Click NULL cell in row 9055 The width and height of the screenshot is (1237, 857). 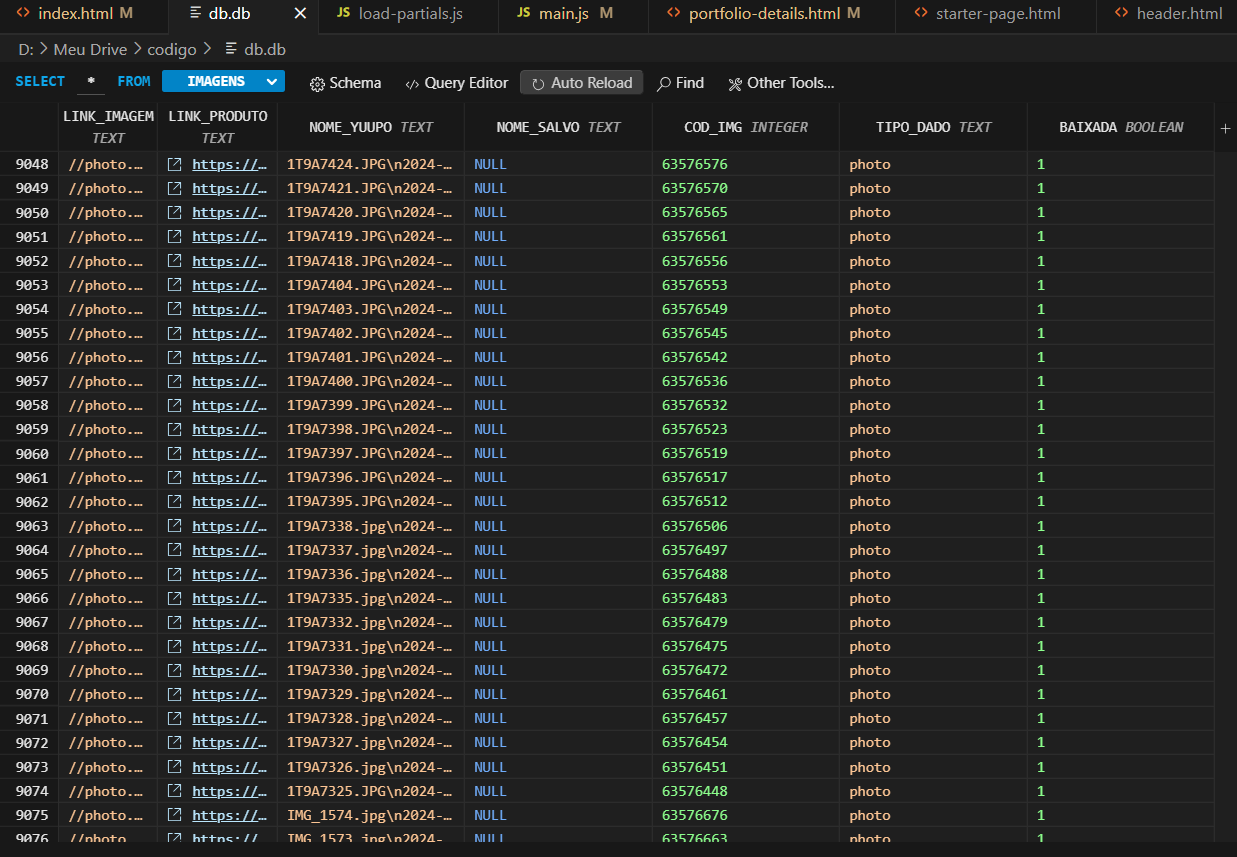coord(559,333)
